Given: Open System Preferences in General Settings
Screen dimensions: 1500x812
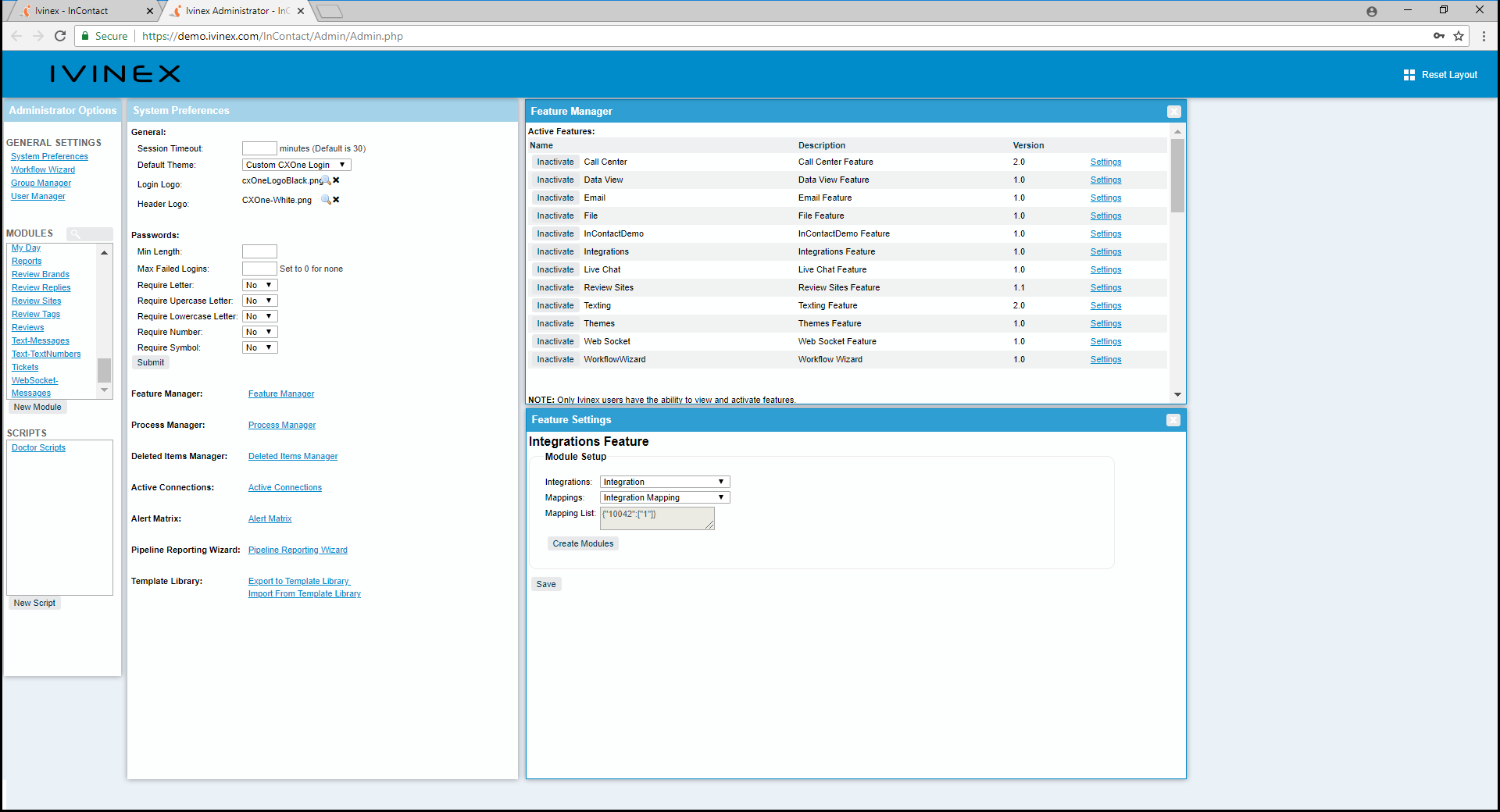Looking at the screenshot, I should [49, 156].
